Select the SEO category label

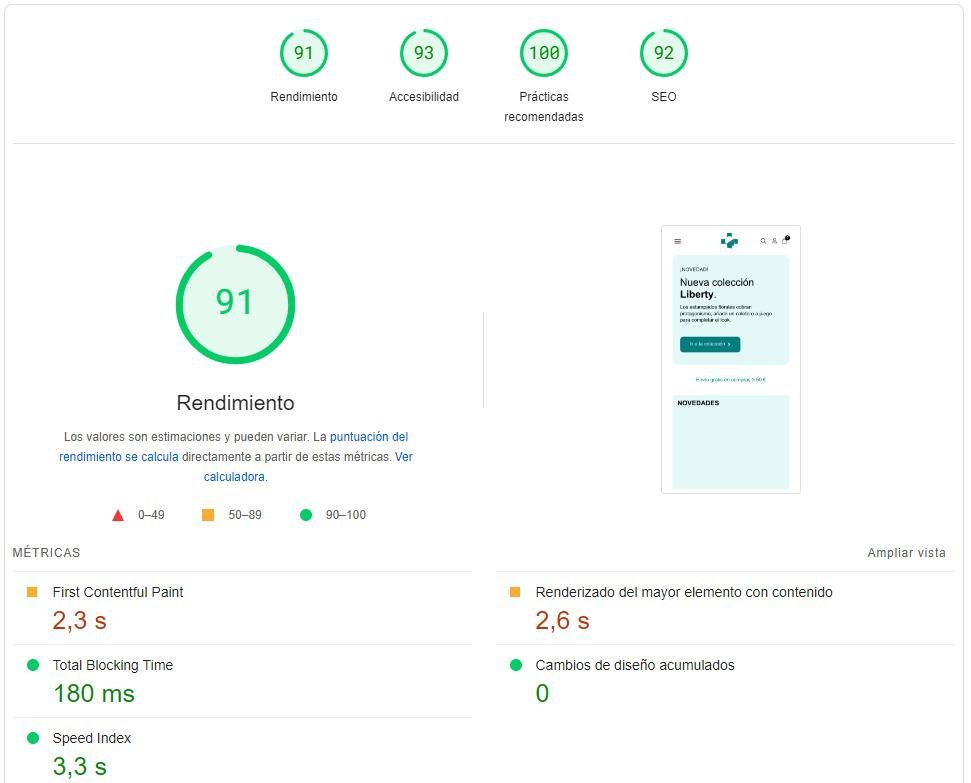[x=664, y=97]
